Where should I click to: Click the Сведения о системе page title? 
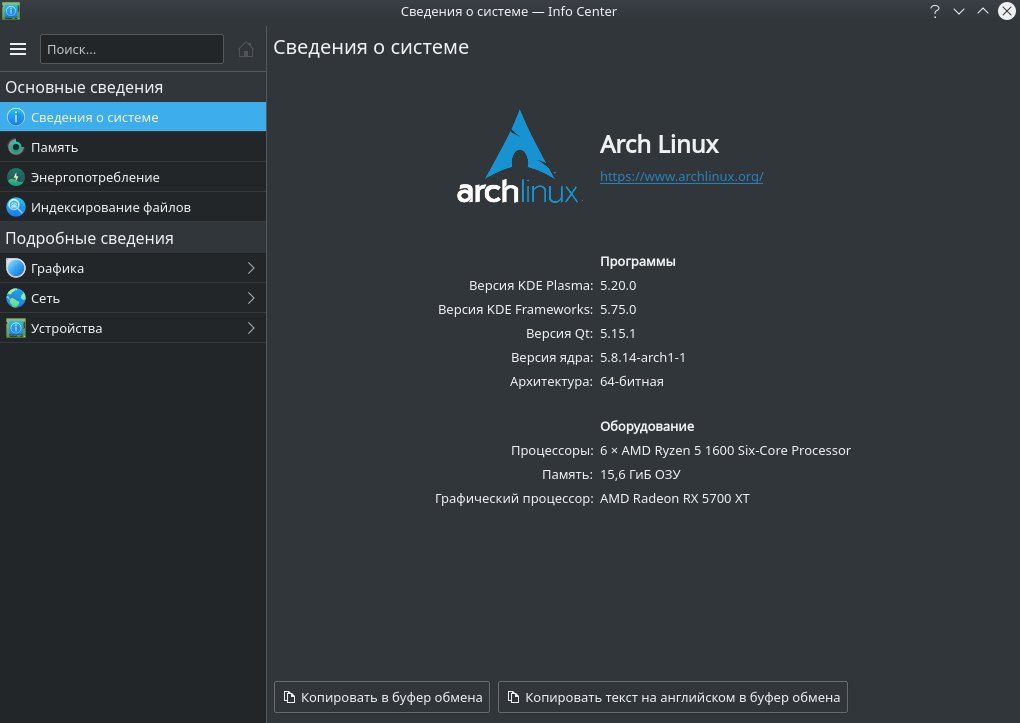(371, 48)
